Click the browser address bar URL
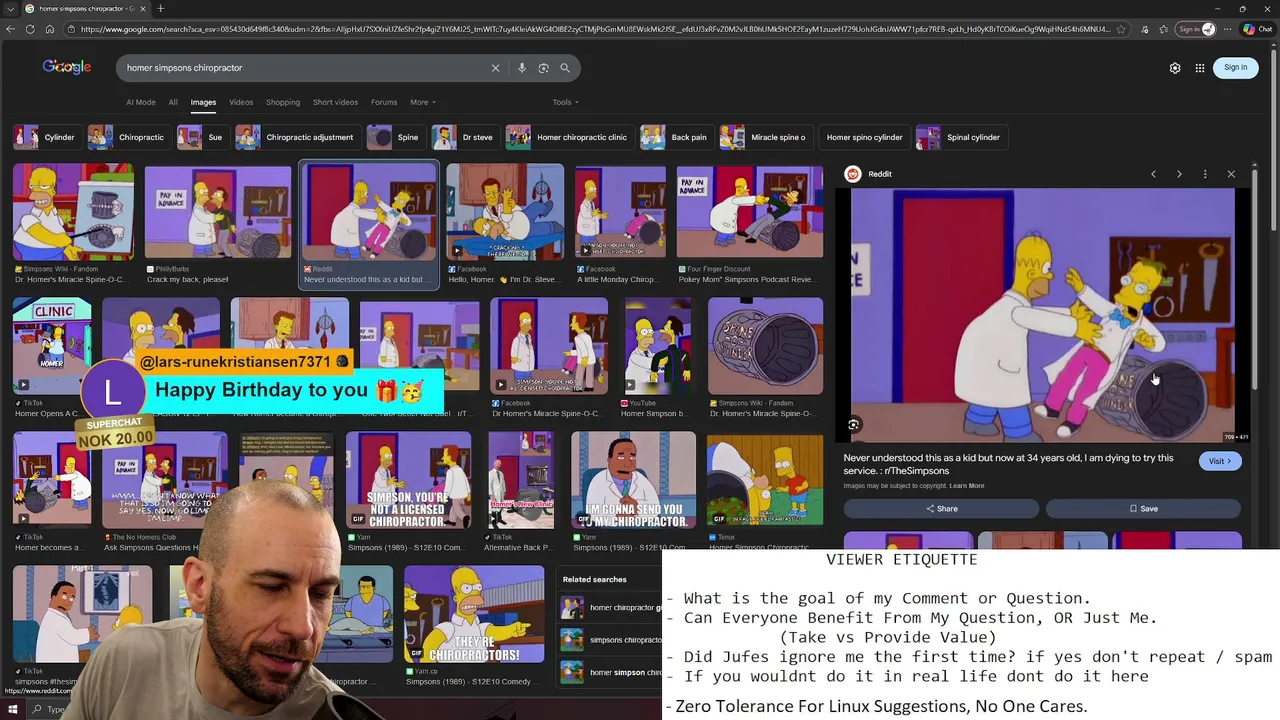 pos(595,29)
